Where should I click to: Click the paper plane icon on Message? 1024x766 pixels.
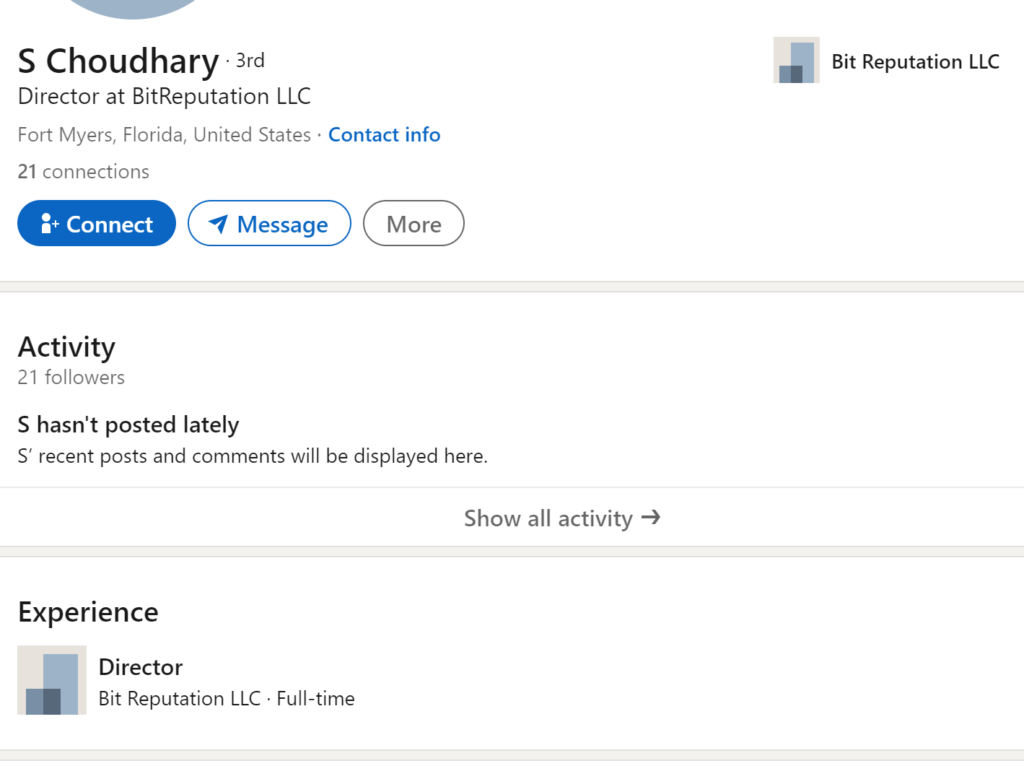tap(218, 224)
